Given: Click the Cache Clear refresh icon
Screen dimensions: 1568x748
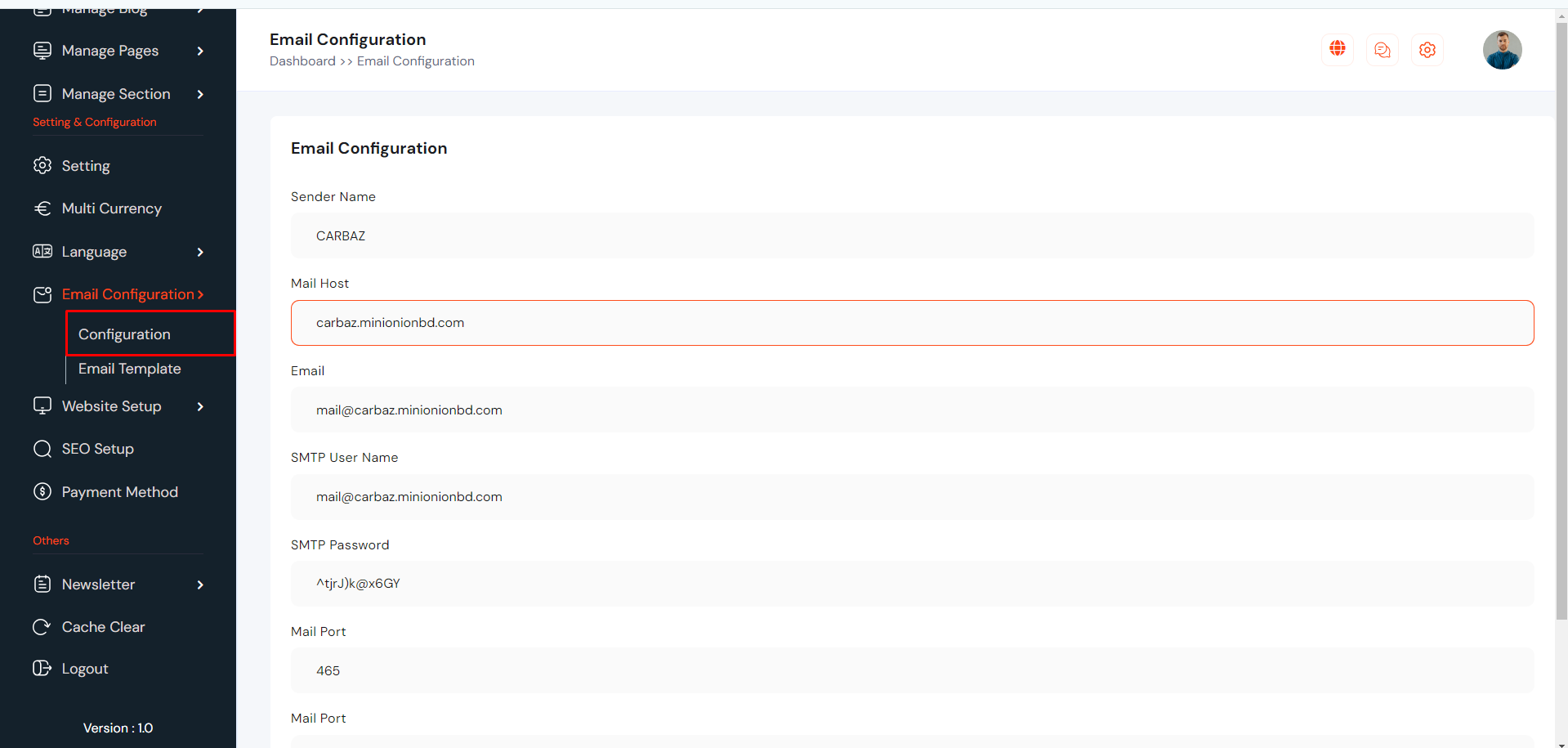Looking at the screenshot, I should click(42, 627).
